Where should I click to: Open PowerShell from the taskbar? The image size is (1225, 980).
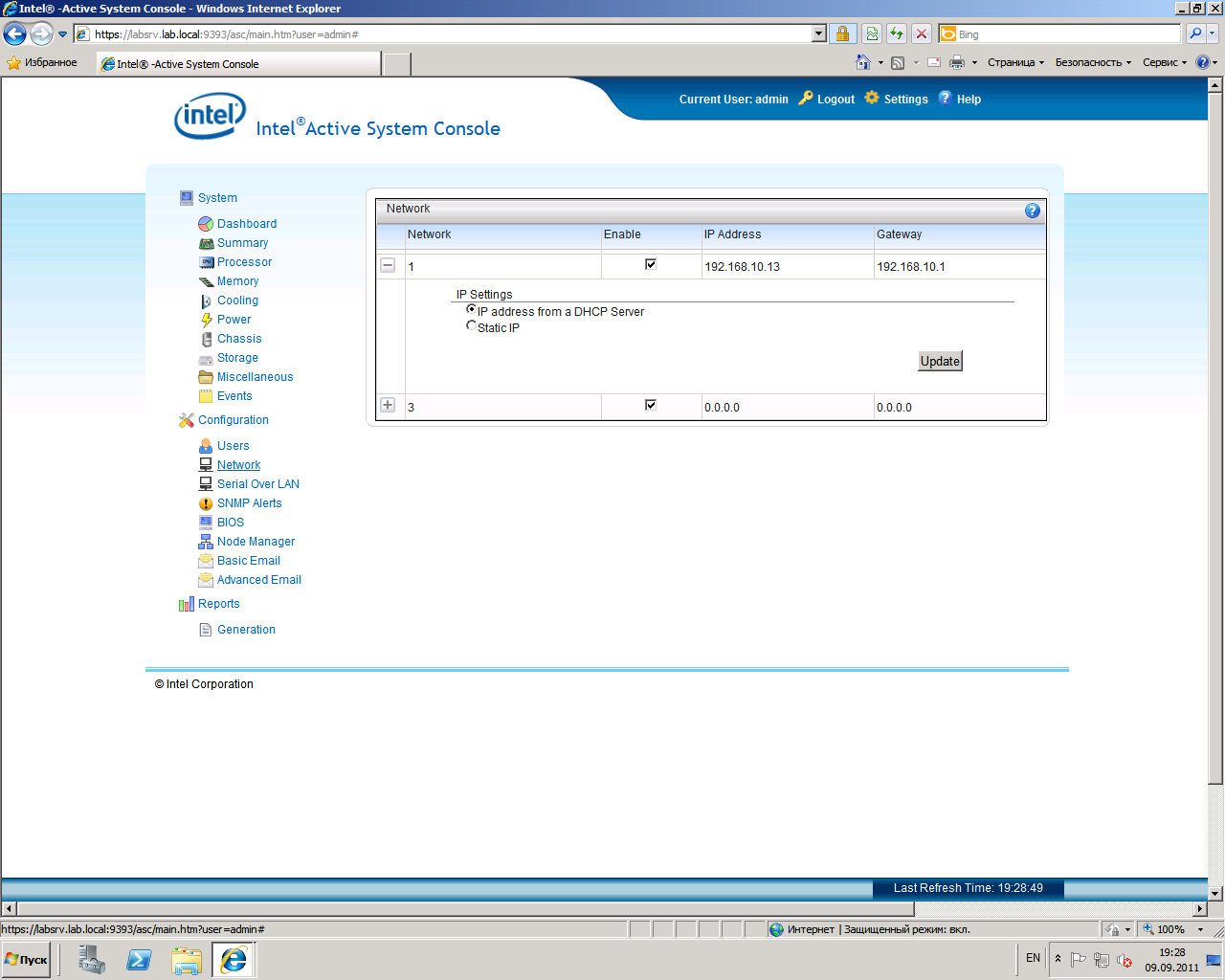[x=139, y=959]
